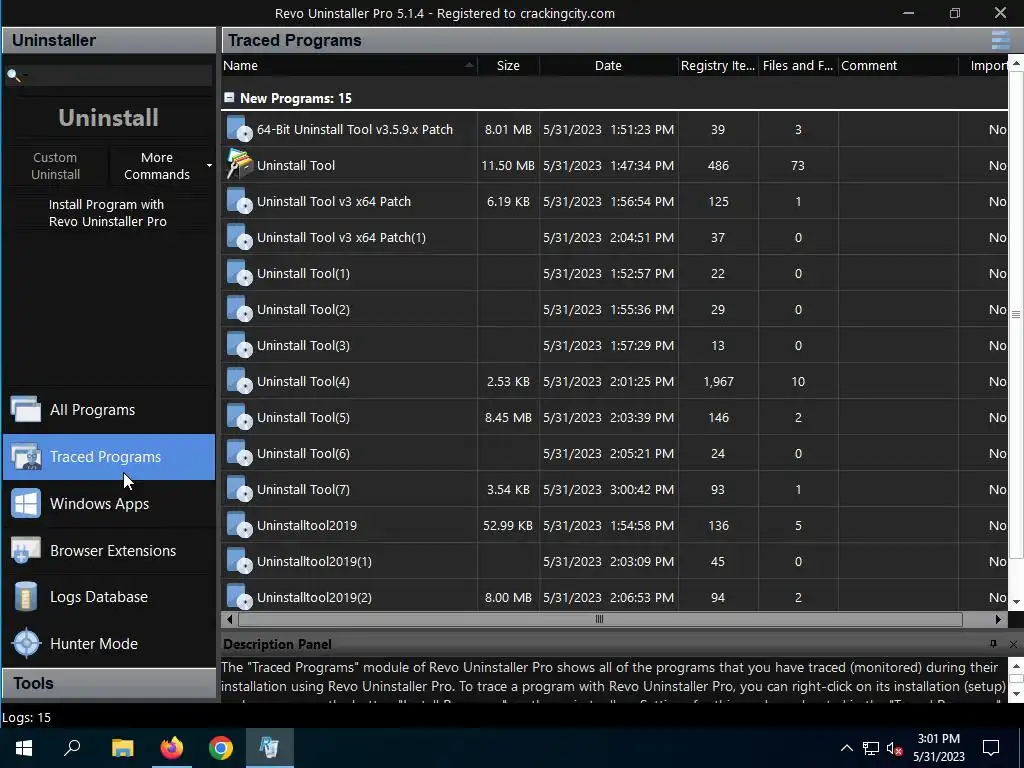The image size is (1024, 768).
Task: Click the list vertical scrollbar down arrow
Action: (1016, 602)
